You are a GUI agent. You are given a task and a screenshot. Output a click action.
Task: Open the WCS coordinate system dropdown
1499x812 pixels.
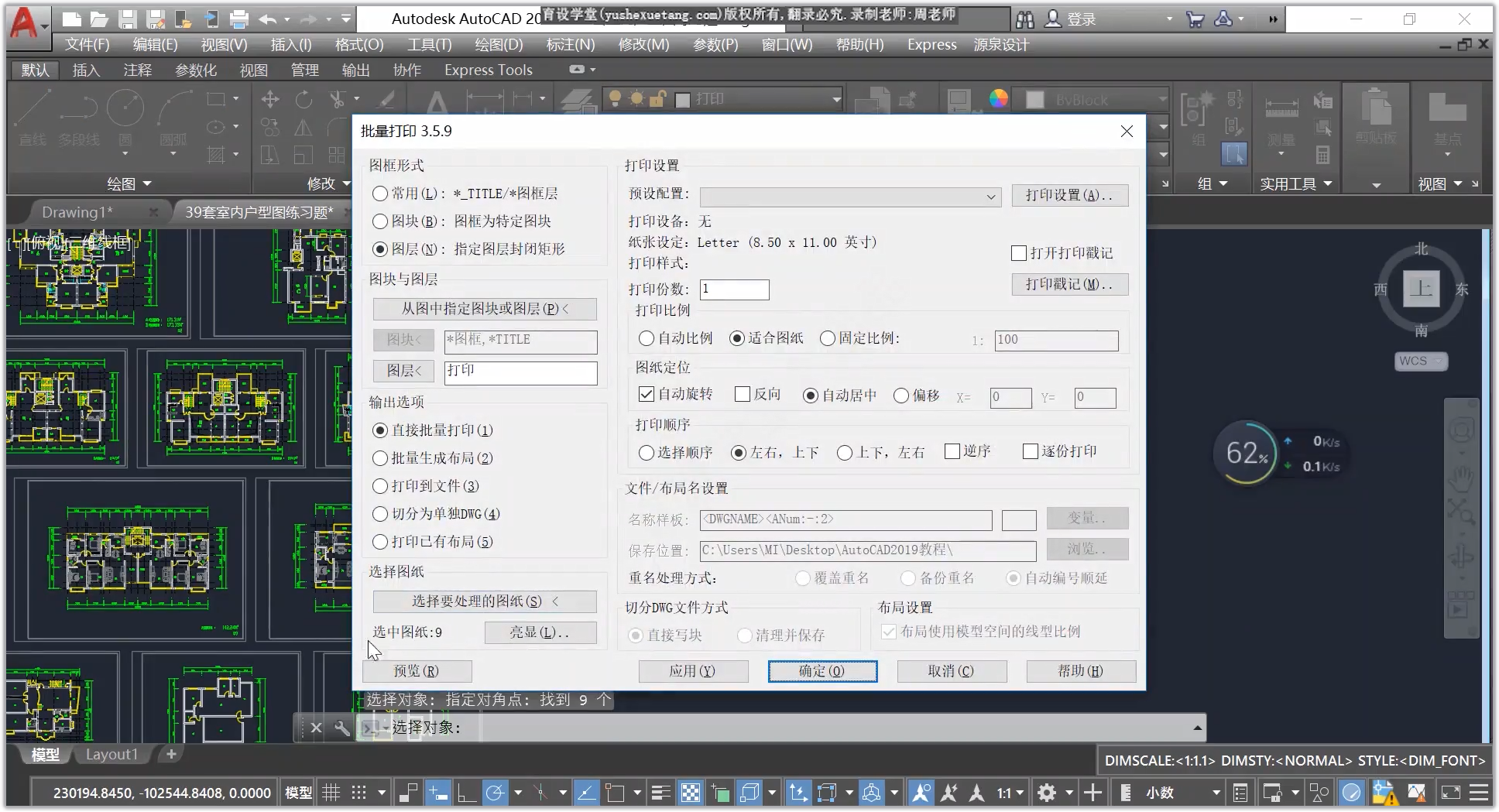click(x=1422, y=361)
